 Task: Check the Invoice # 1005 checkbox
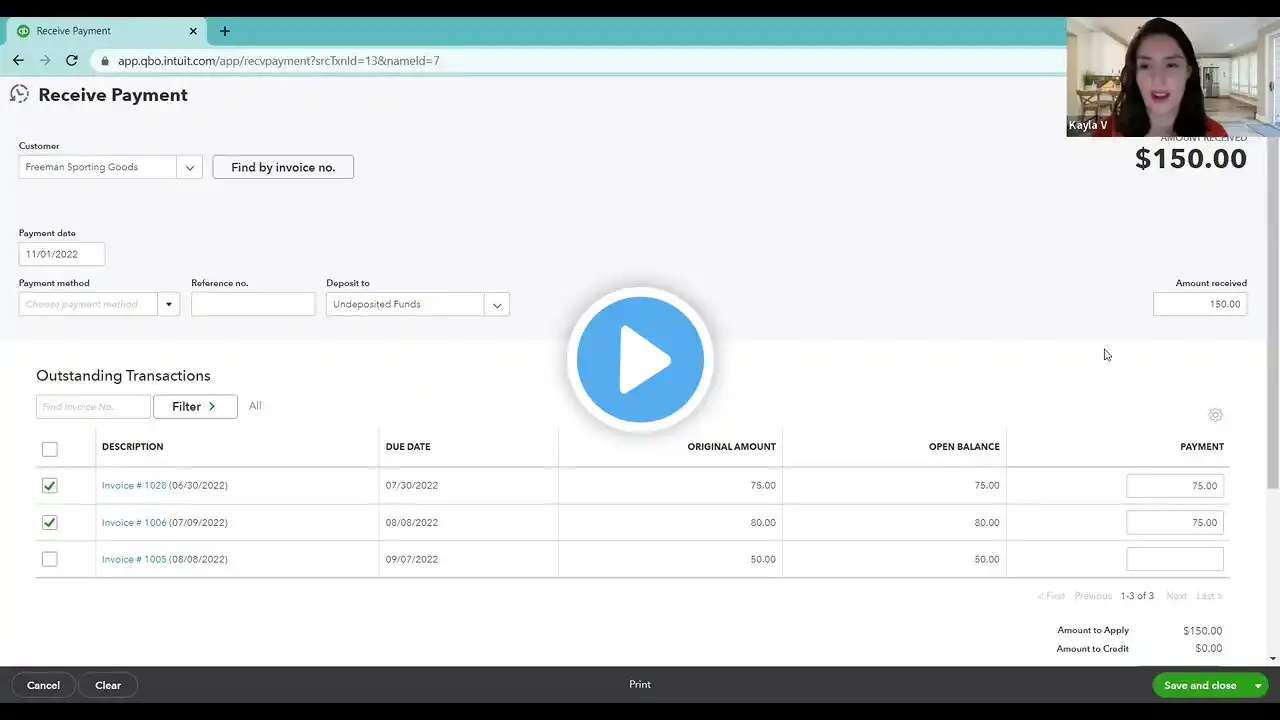(50, 559)
